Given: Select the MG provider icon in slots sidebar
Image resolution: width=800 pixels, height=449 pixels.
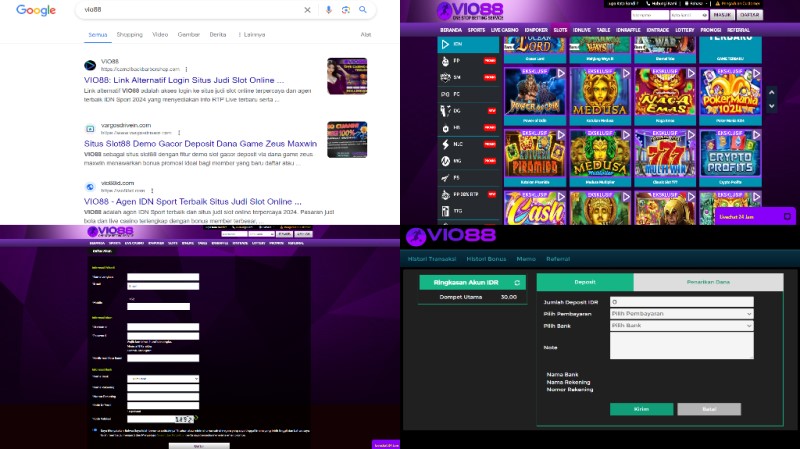Looking at the screenshot, I should (445, 161).
